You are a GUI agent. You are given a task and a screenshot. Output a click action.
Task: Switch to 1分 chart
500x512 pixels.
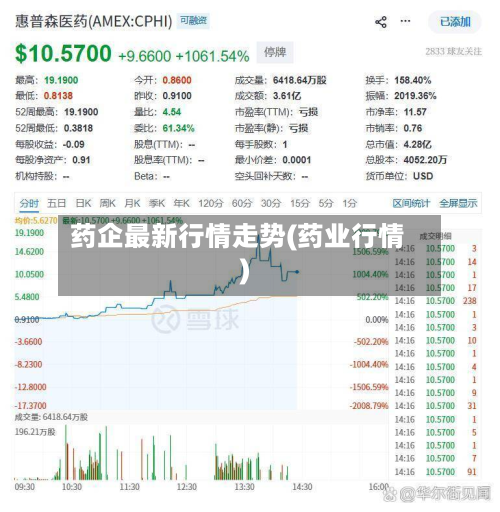[350, 203]
